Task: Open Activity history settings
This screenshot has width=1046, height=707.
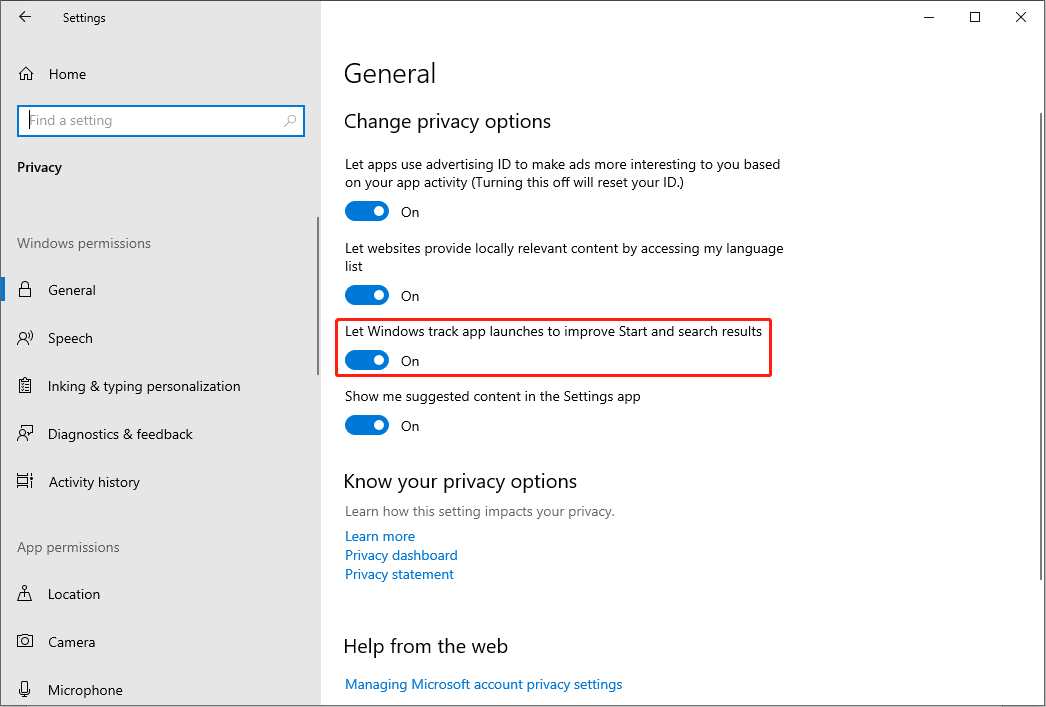Action: (x=160, y=482)
